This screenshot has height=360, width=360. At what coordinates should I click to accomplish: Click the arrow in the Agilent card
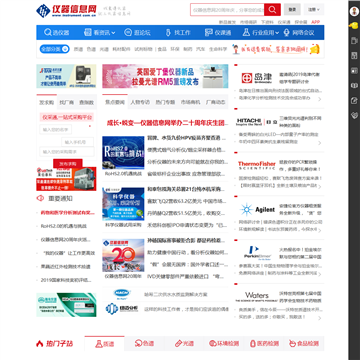320,230
